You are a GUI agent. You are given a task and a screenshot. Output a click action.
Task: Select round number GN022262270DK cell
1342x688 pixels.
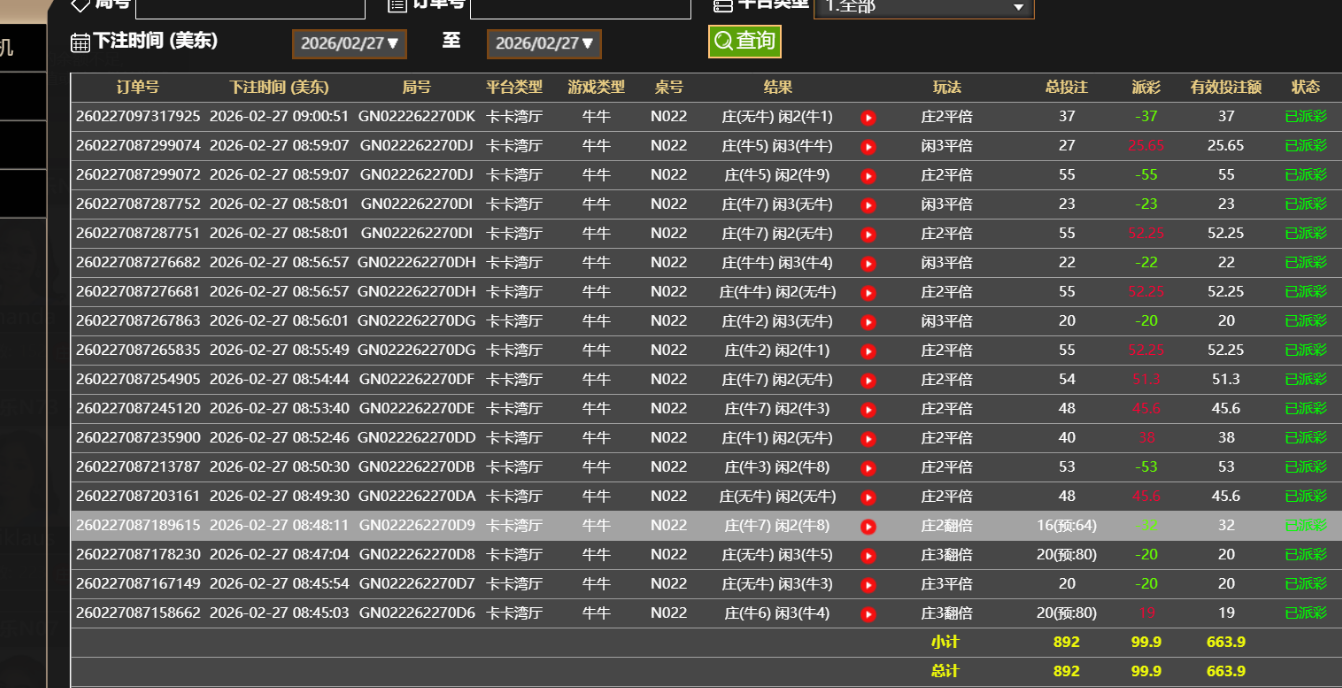(416, 117)
